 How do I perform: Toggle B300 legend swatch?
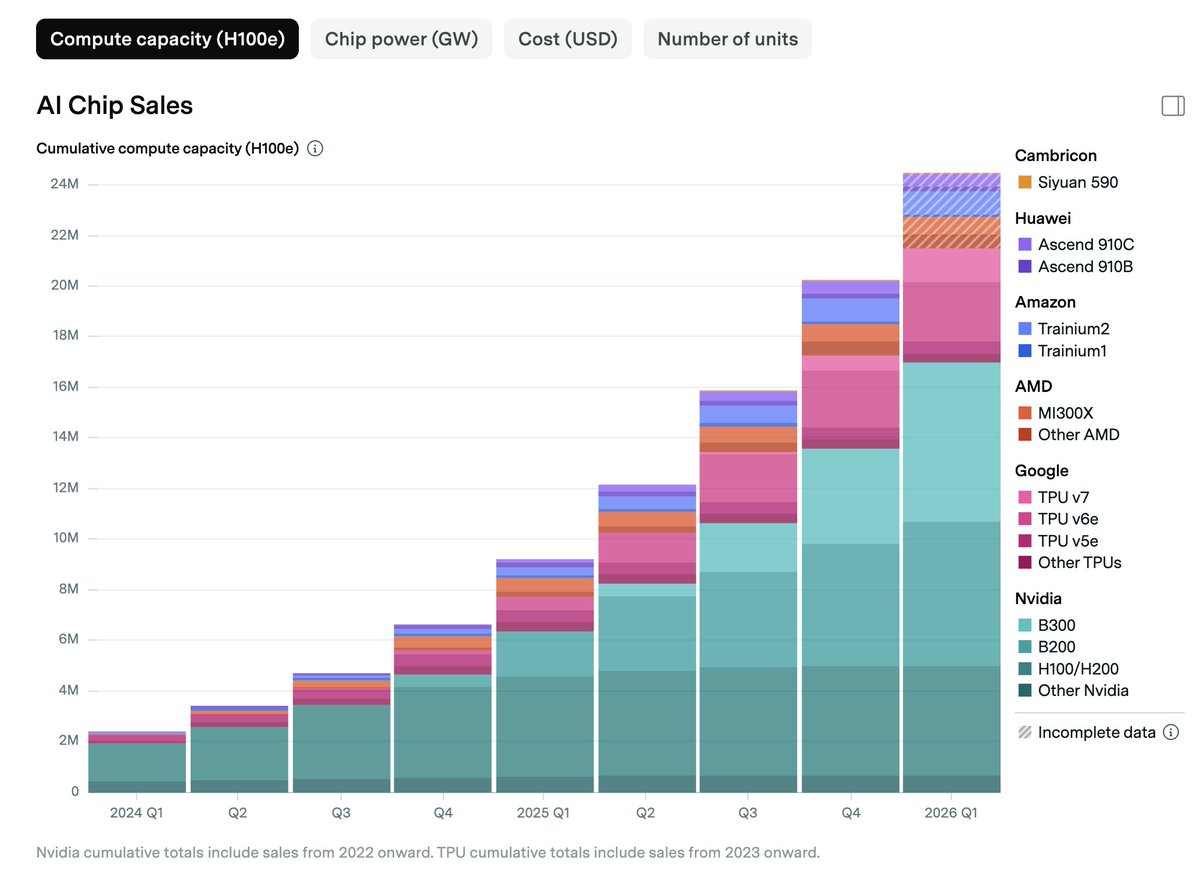coord(1024,625)
